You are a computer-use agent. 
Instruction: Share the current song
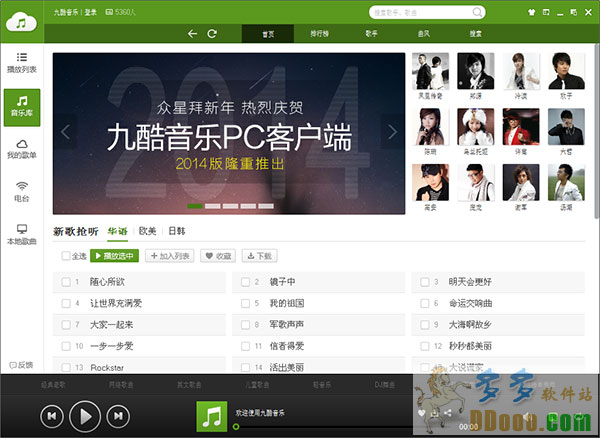click(448, 413)
